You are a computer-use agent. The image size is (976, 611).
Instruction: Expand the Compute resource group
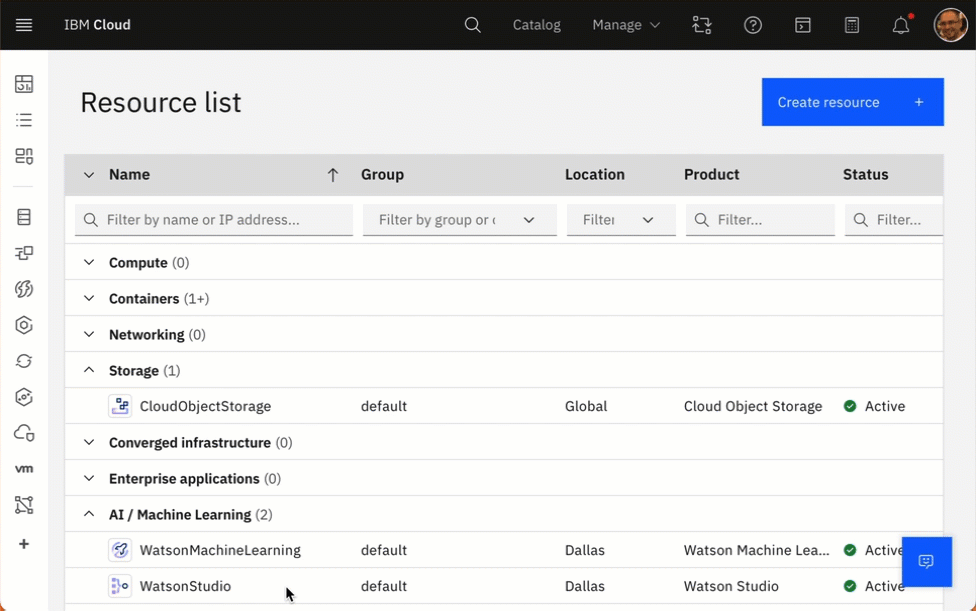[x=89, y=263]
